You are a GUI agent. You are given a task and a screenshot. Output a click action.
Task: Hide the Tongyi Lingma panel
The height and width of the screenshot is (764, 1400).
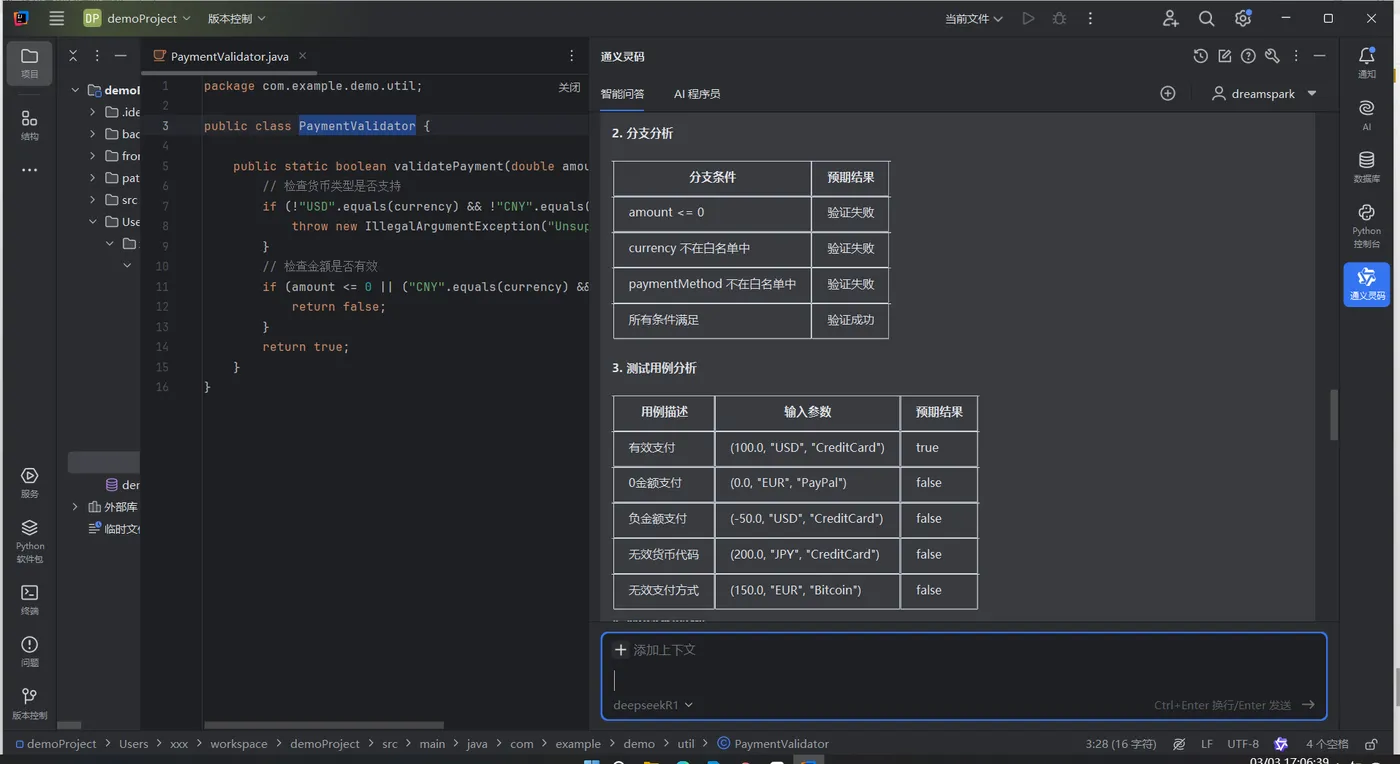click(x=1320, y=56)
